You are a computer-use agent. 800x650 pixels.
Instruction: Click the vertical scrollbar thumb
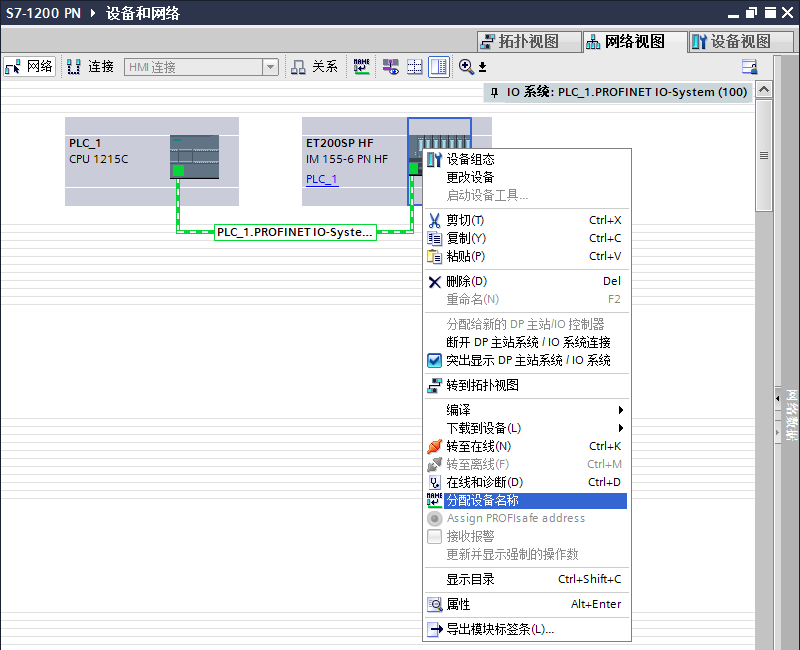tap(764, 156)
